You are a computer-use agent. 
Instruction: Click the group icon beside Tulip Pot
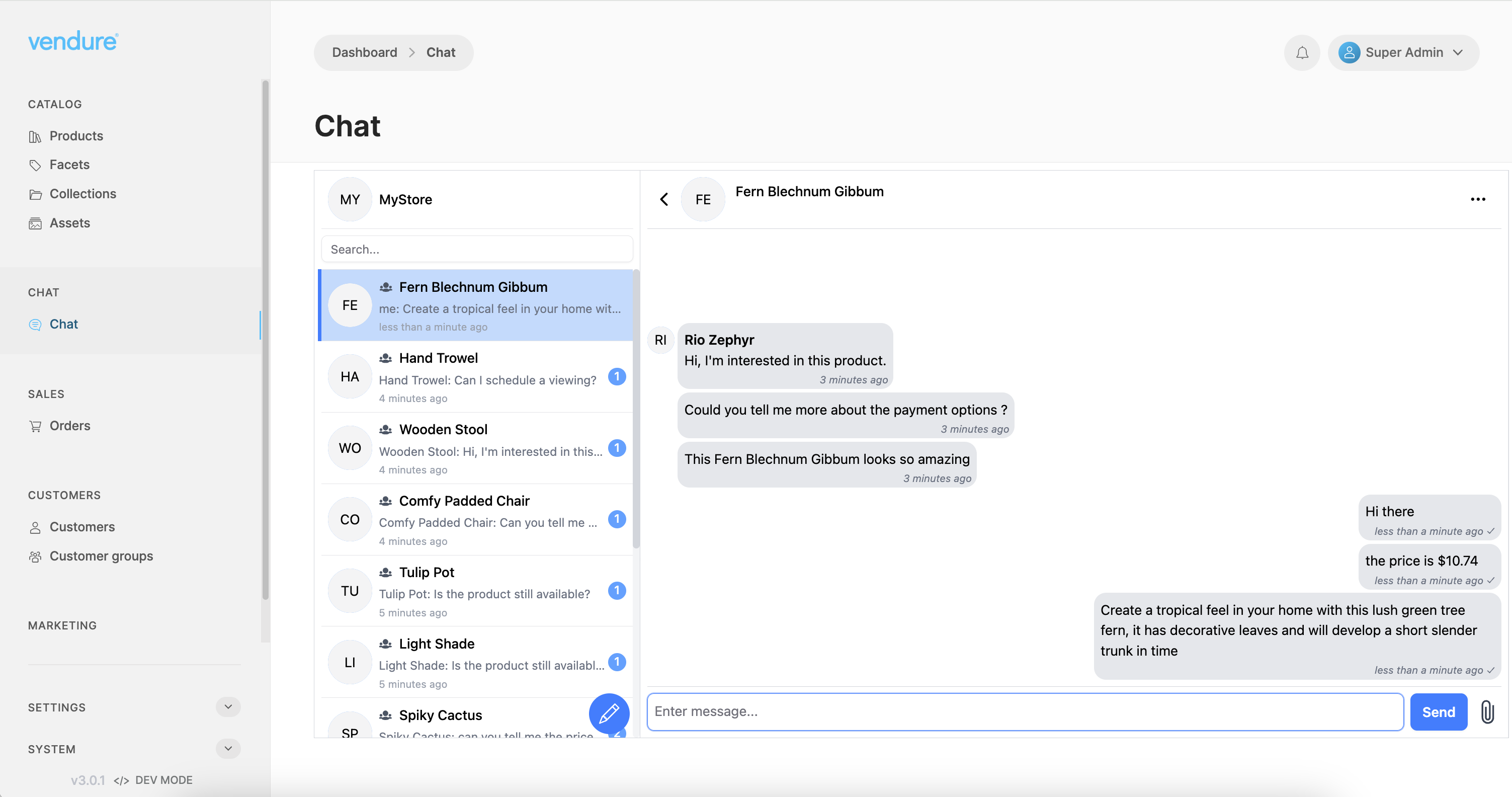(x=386, y=573)
